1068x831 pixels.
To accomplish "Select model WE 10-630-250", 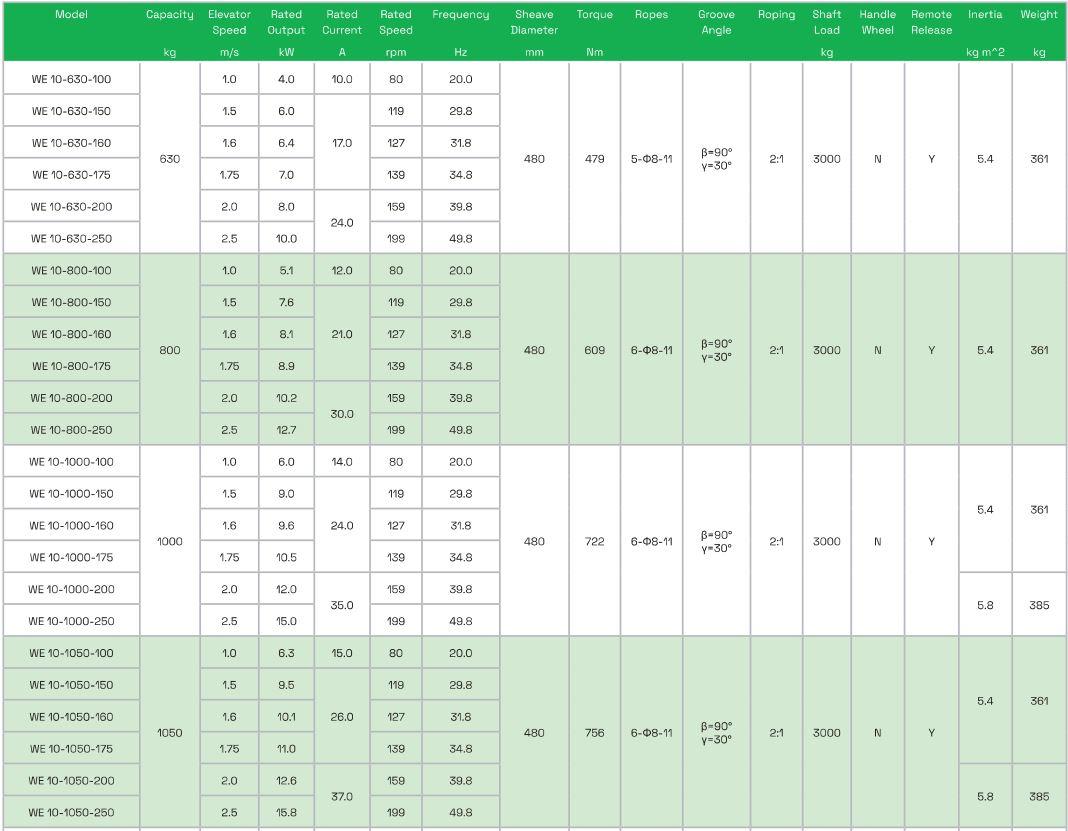I will coord(71,238).
